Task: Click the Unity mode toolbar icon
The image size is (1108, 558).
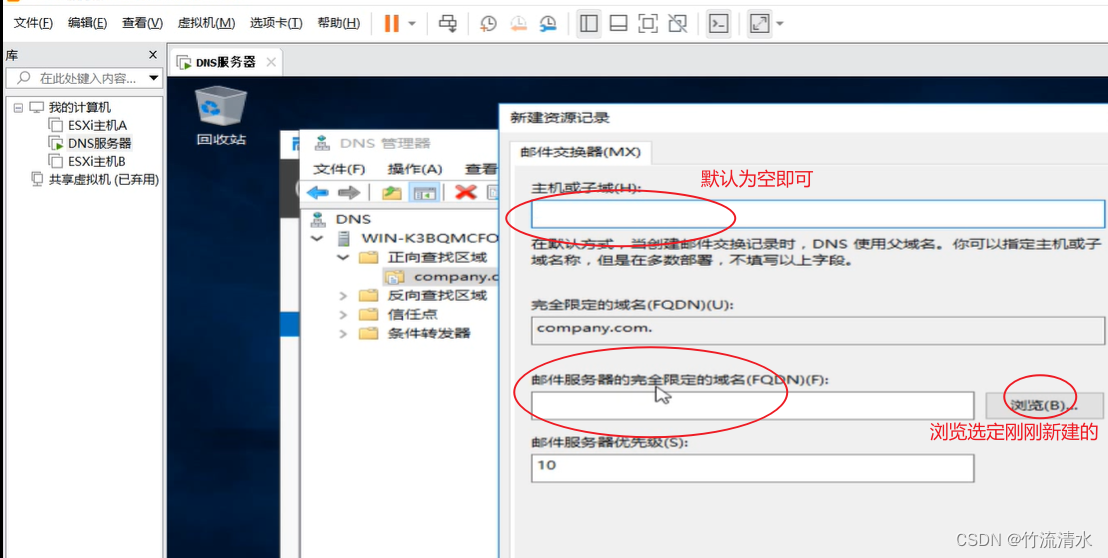Action: [678, 24]
